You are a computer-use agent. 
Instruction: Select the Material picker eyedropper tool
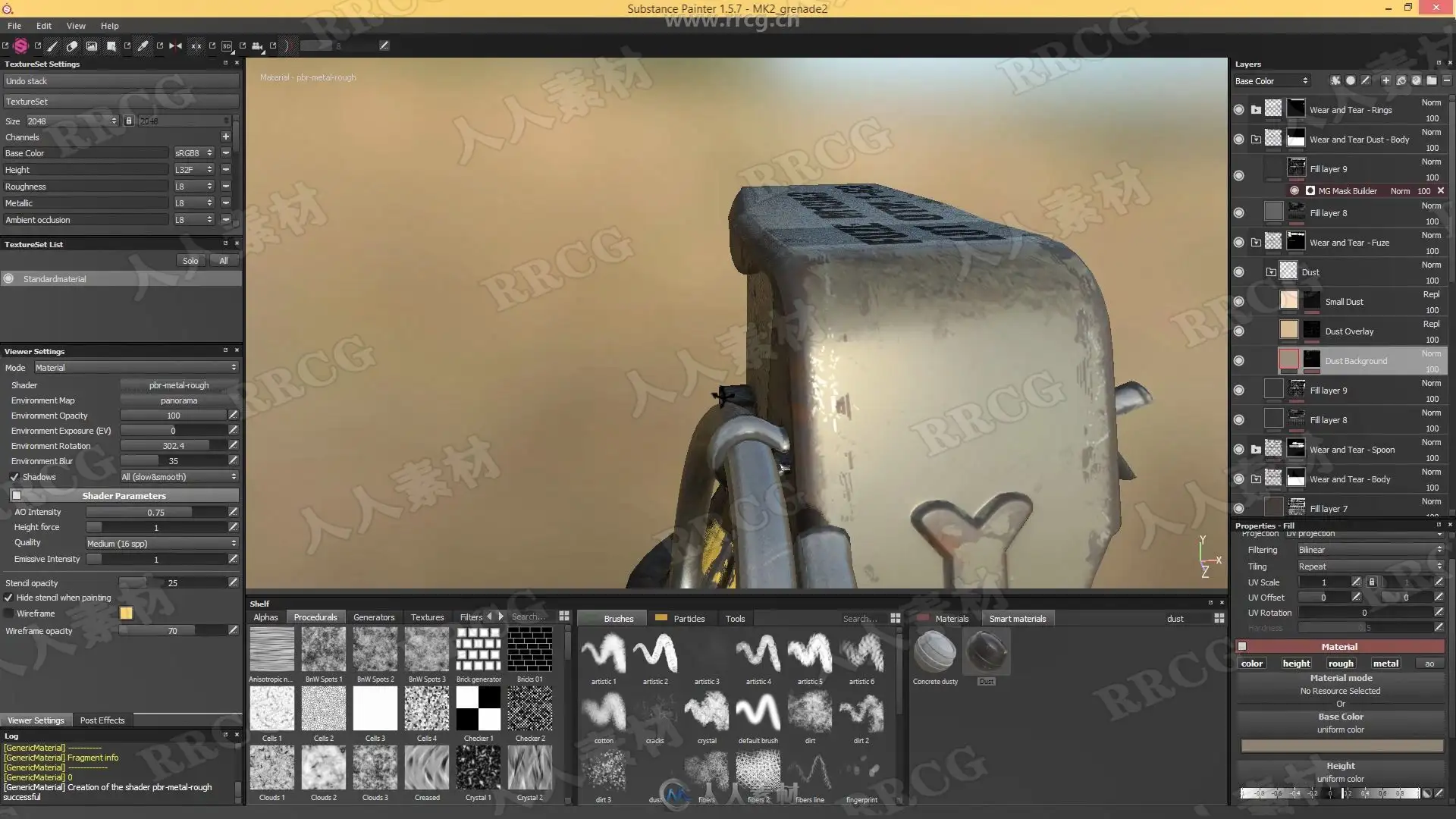(143, 45)
